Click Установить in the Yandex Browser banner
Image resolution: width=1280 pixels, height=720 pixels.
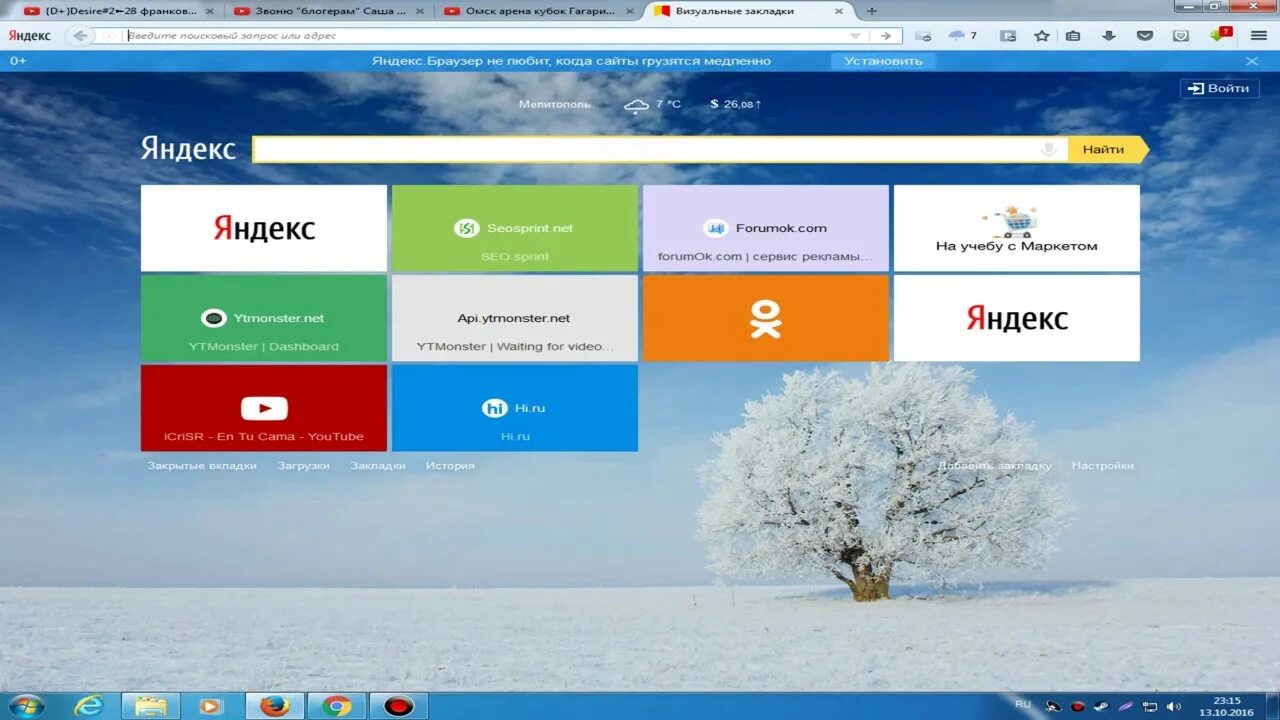click(x=883, y=60)
